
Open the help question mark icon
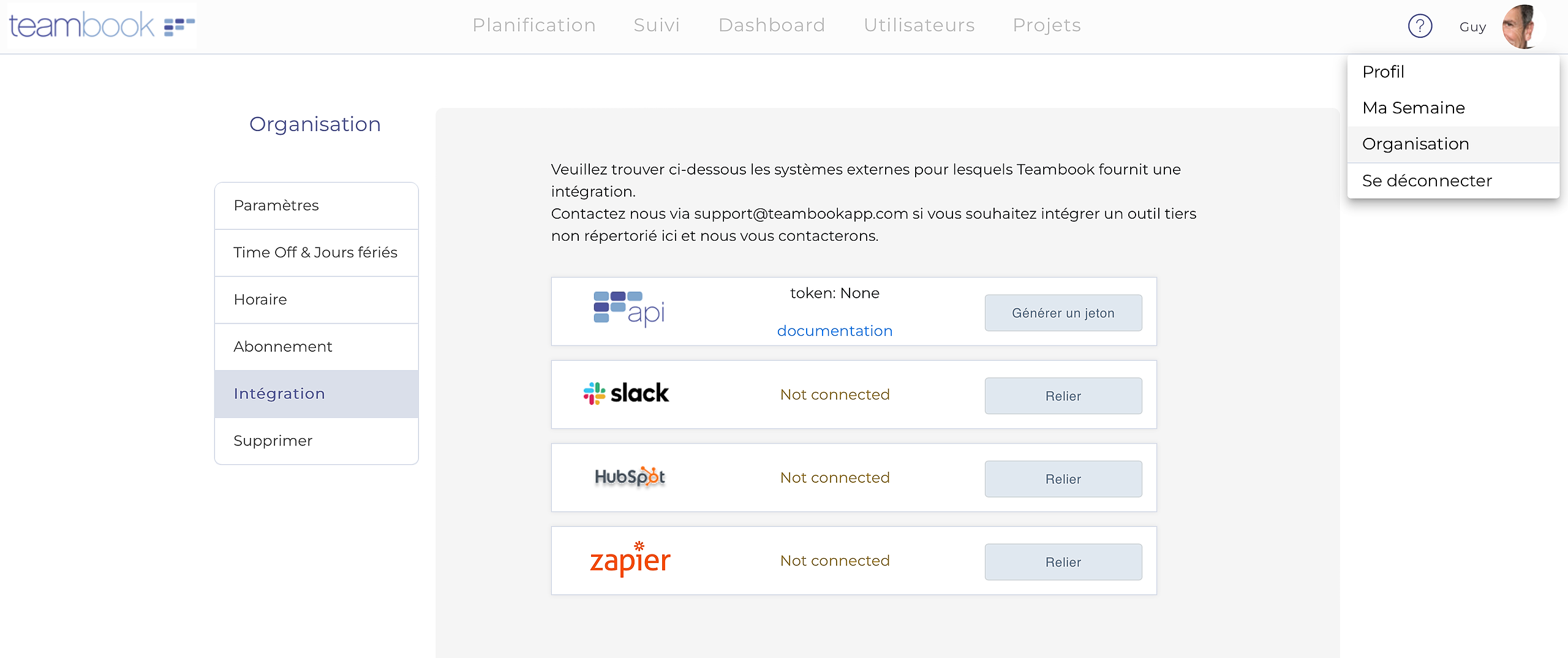(x=1420, y=26)
